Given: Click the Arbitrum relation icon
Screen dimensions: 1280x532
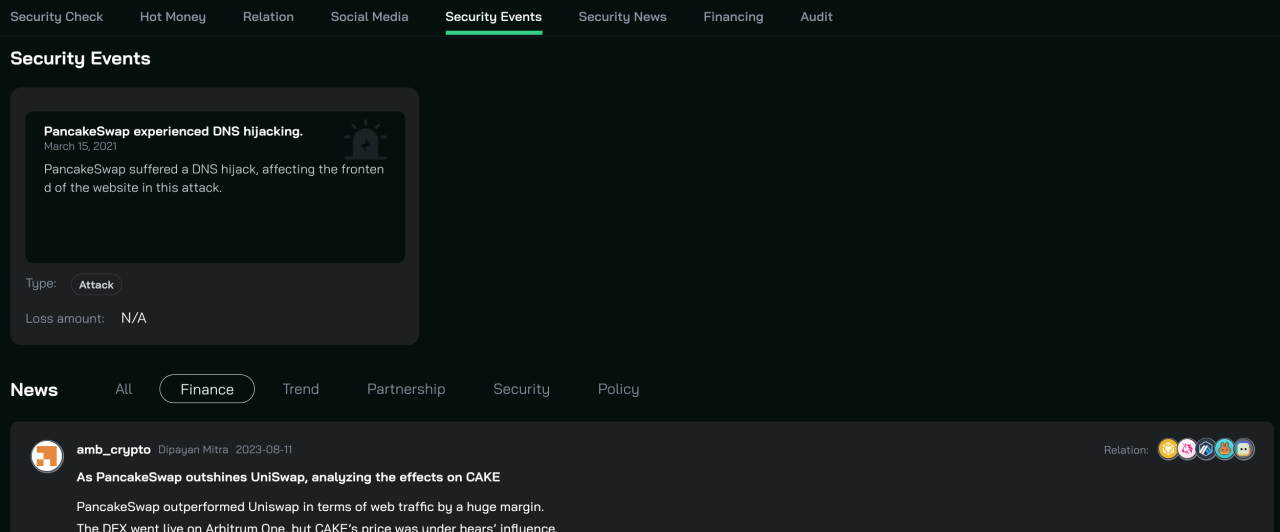Looking at the screenshot, I should (x=1206, y=449).
